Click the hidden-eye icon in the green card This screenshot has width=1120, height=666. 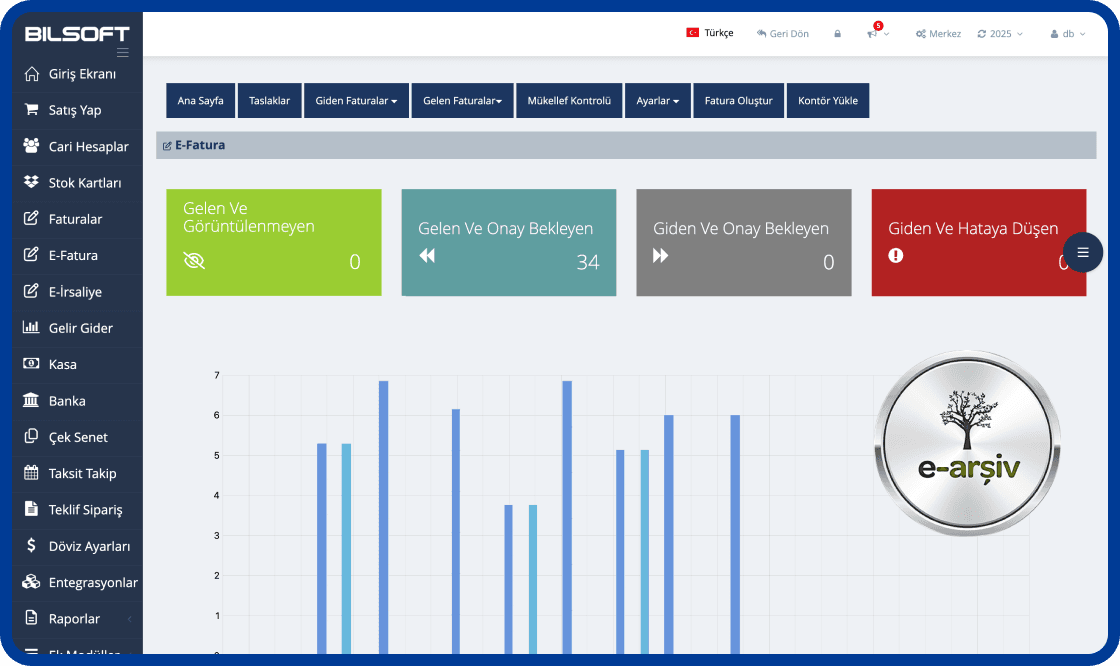pyautogui.click(x=194, y=261)
